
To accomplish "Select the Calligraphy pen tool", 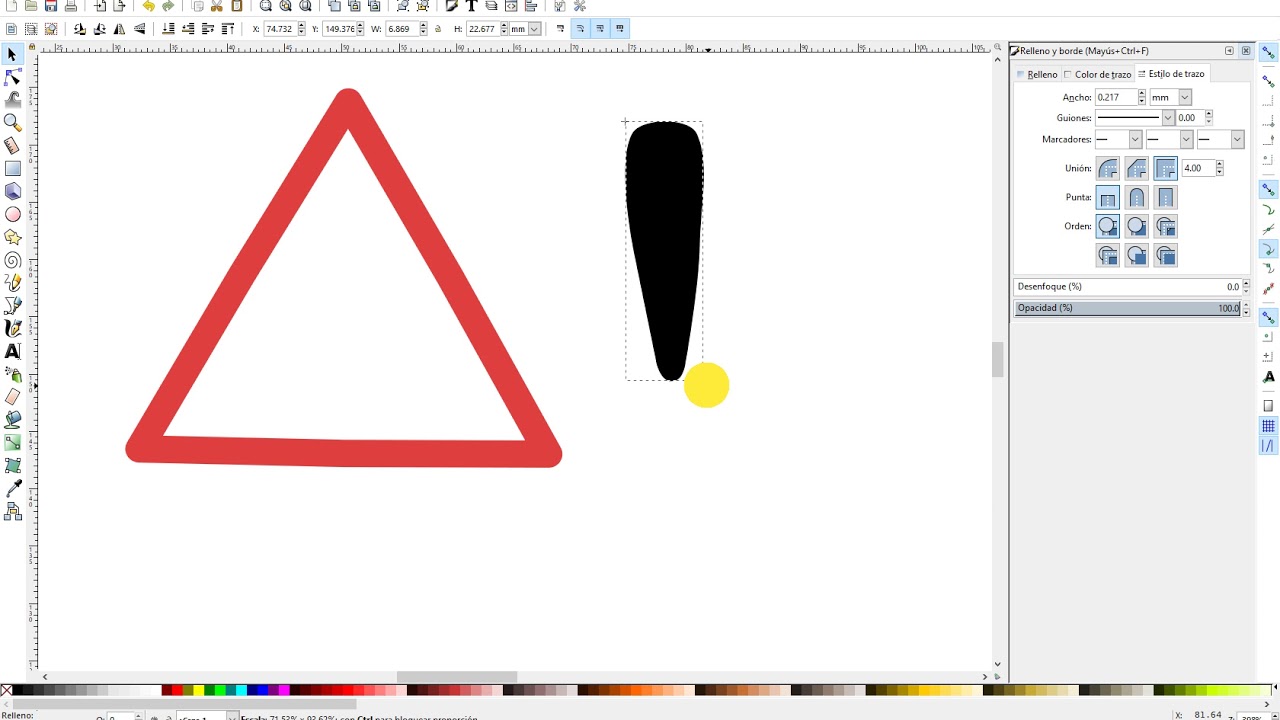I will [x=12, y=328].
